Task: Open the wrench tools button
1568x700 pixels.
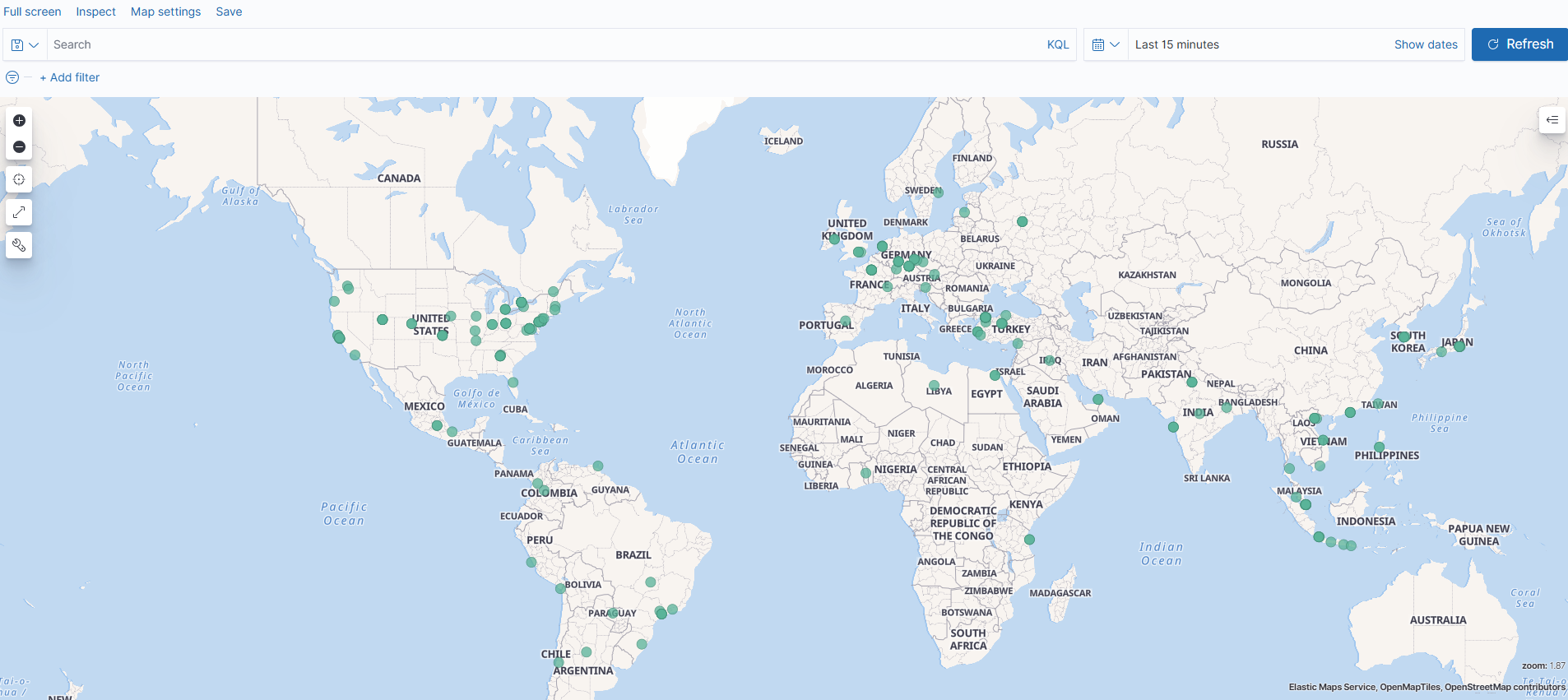Action: 19,245
